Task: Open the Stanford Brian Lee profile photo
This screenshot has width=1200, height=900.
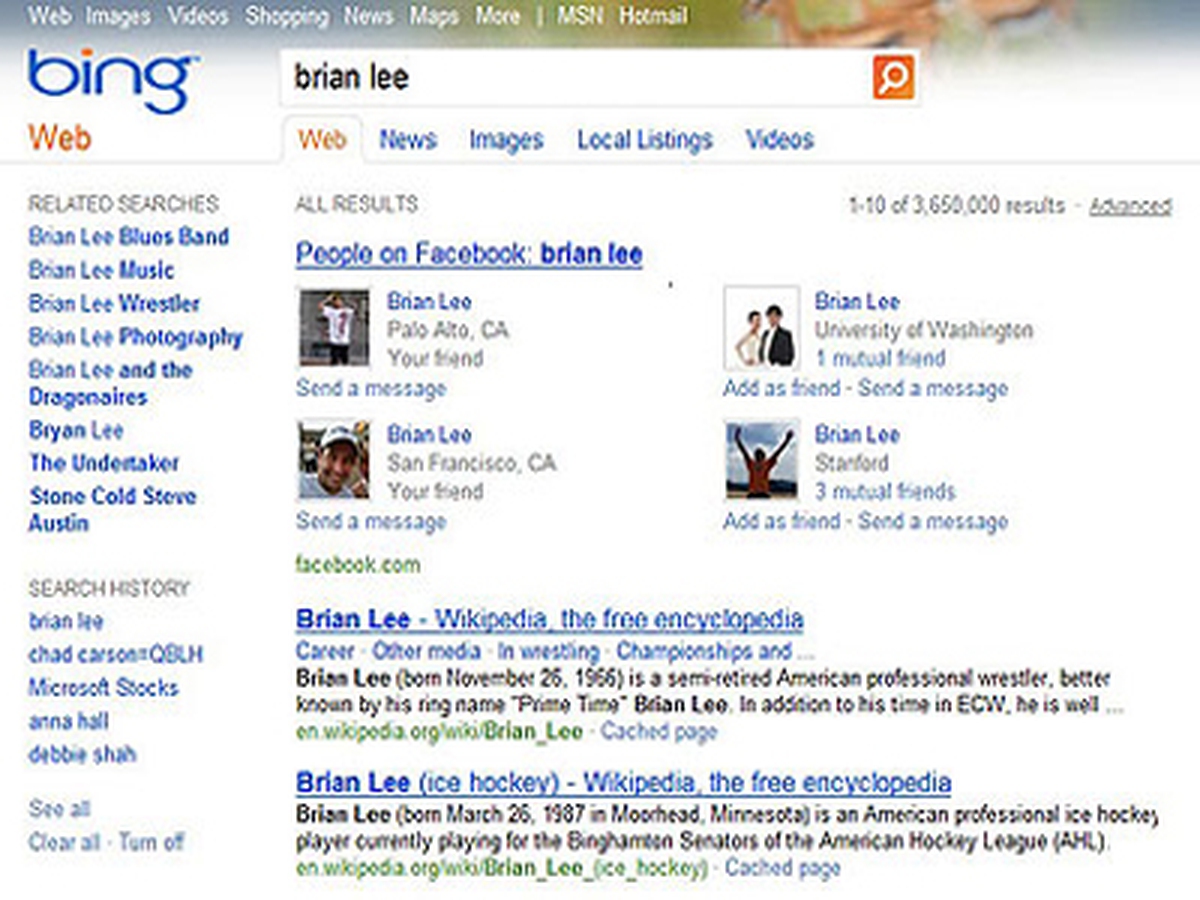Action: click(x=761, y=460)
